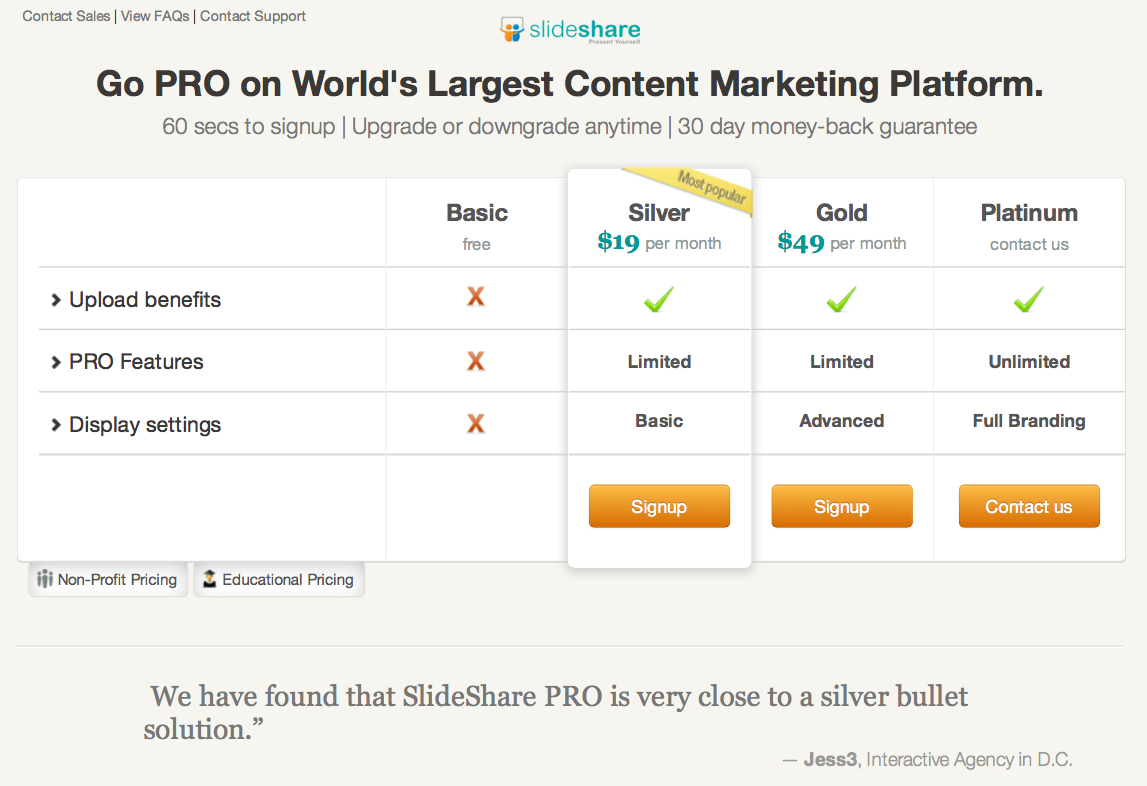The height and width of the screenshot is (786, 1147).
Task: Click the green checkmark under Gold plan
Action: pyautogui.click(x=841, y=299)
